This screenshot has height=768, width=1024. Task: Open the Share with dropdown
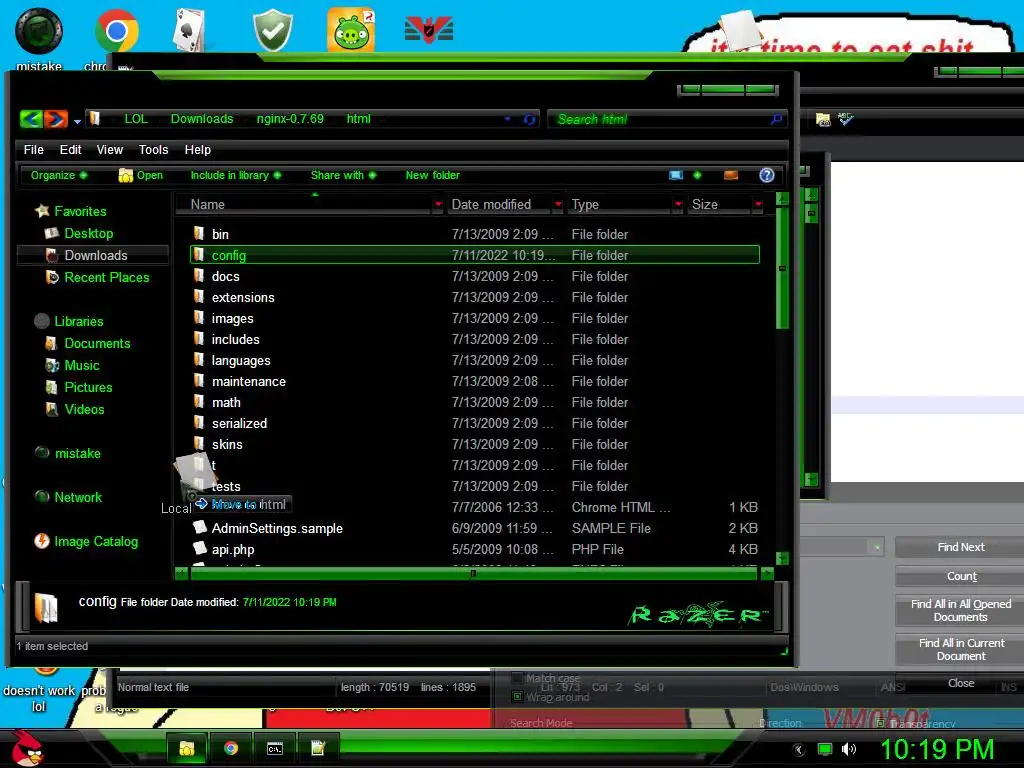(344, 175)
